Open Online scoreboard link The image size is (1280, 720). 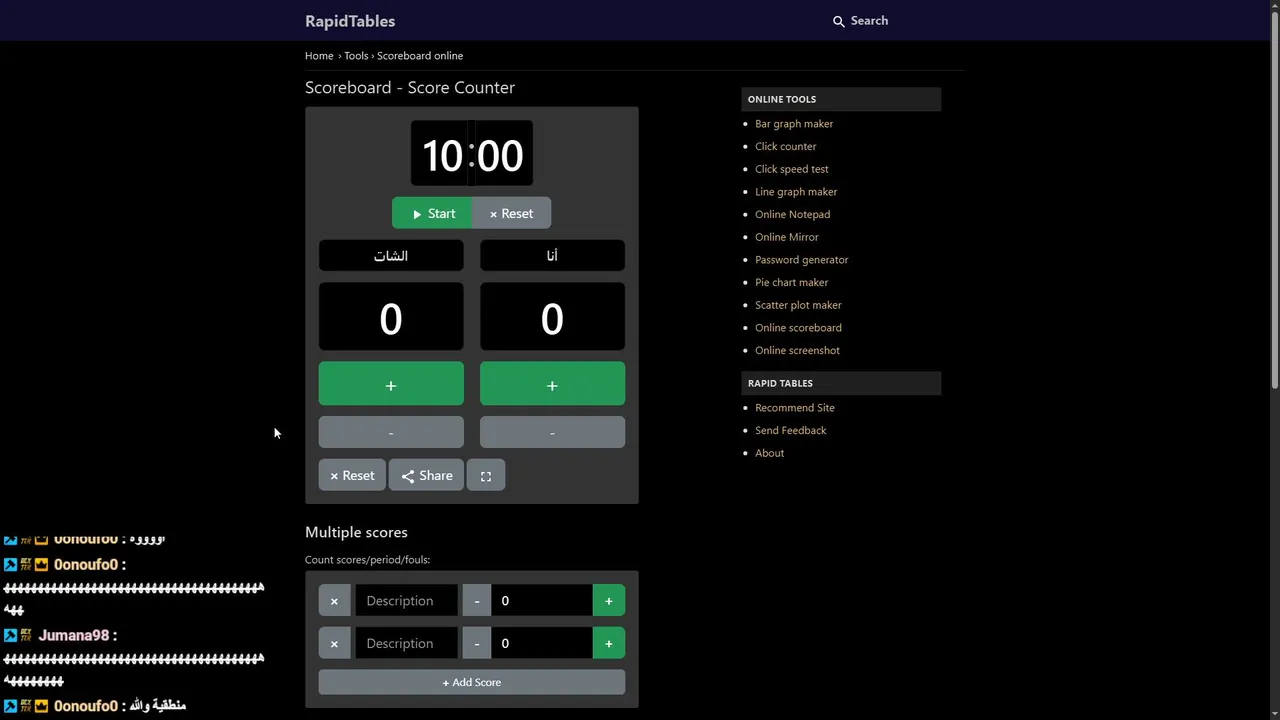(798, 328)
